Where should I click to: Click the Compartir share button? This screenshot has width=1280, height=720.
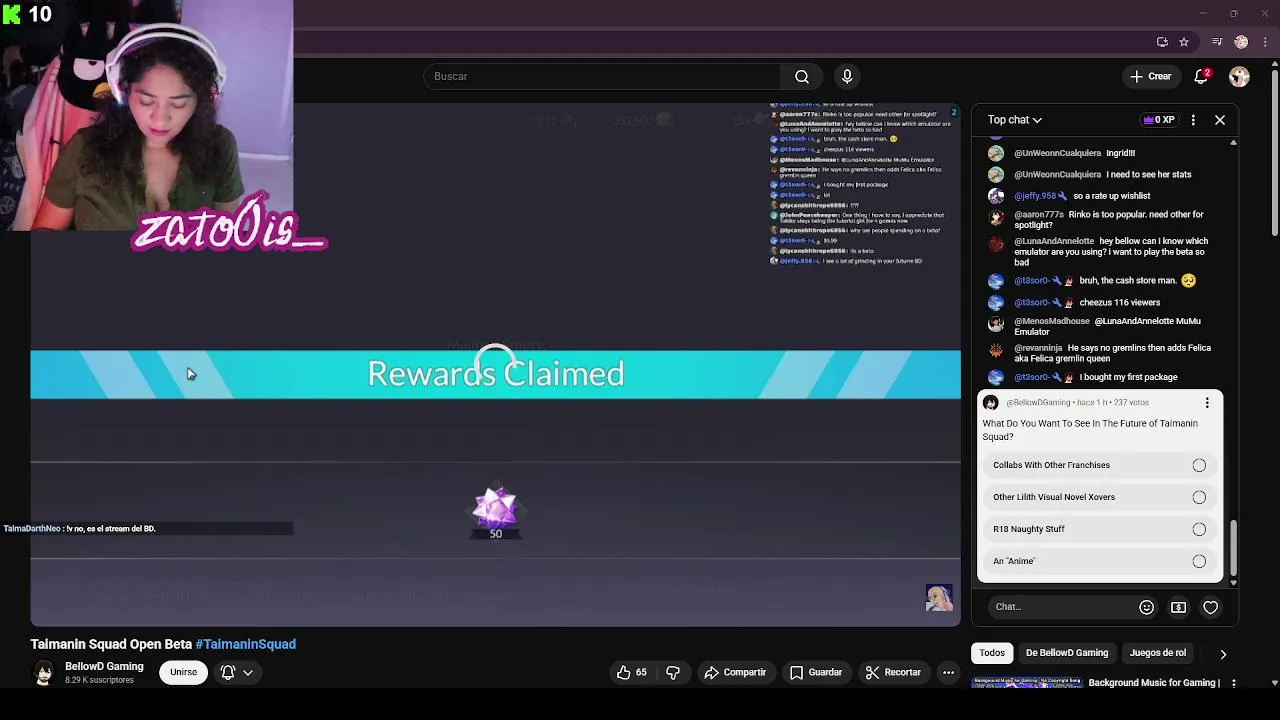pos(735,672)
